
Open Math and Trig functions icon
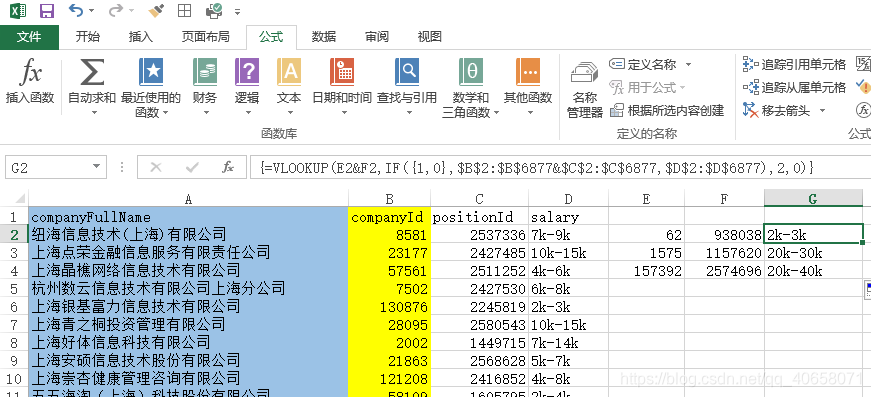(x=471, y=72)
